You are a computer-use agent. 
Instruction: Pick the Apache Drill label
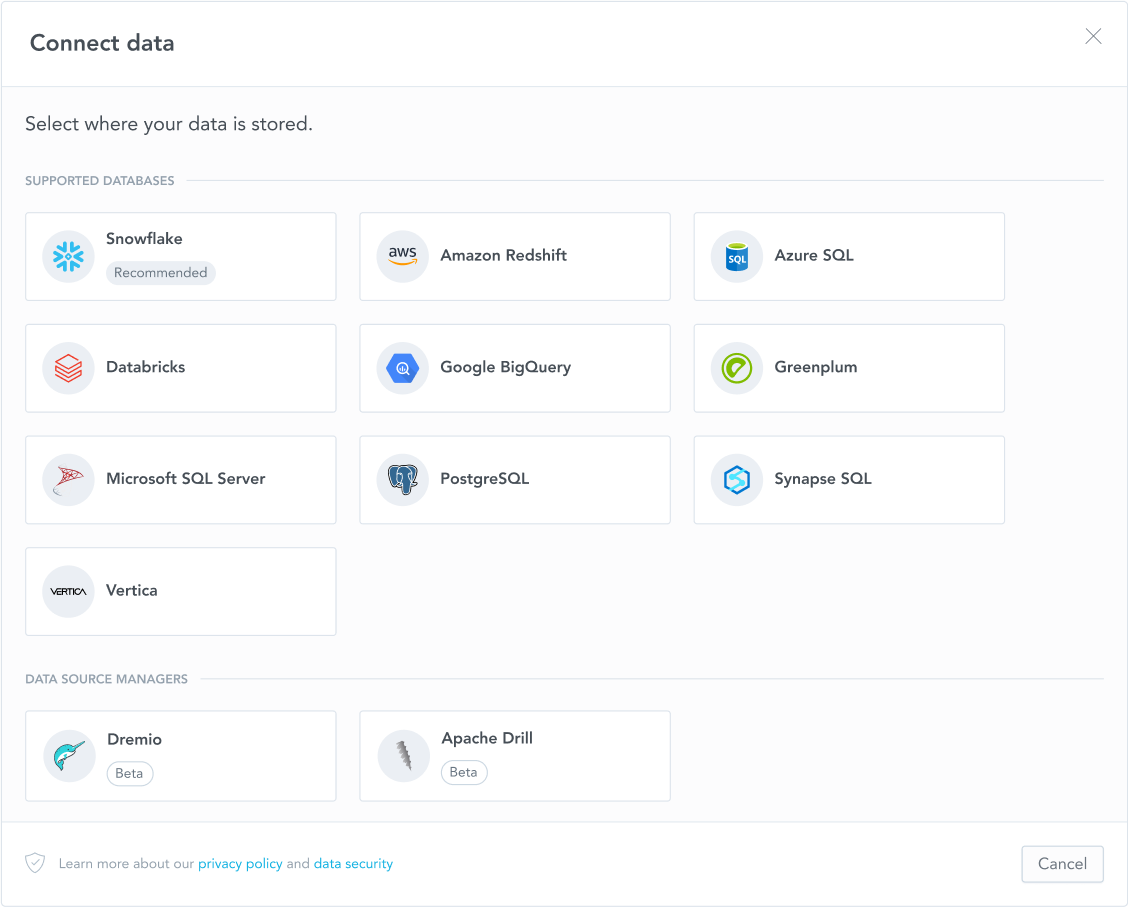click(487, 739)
